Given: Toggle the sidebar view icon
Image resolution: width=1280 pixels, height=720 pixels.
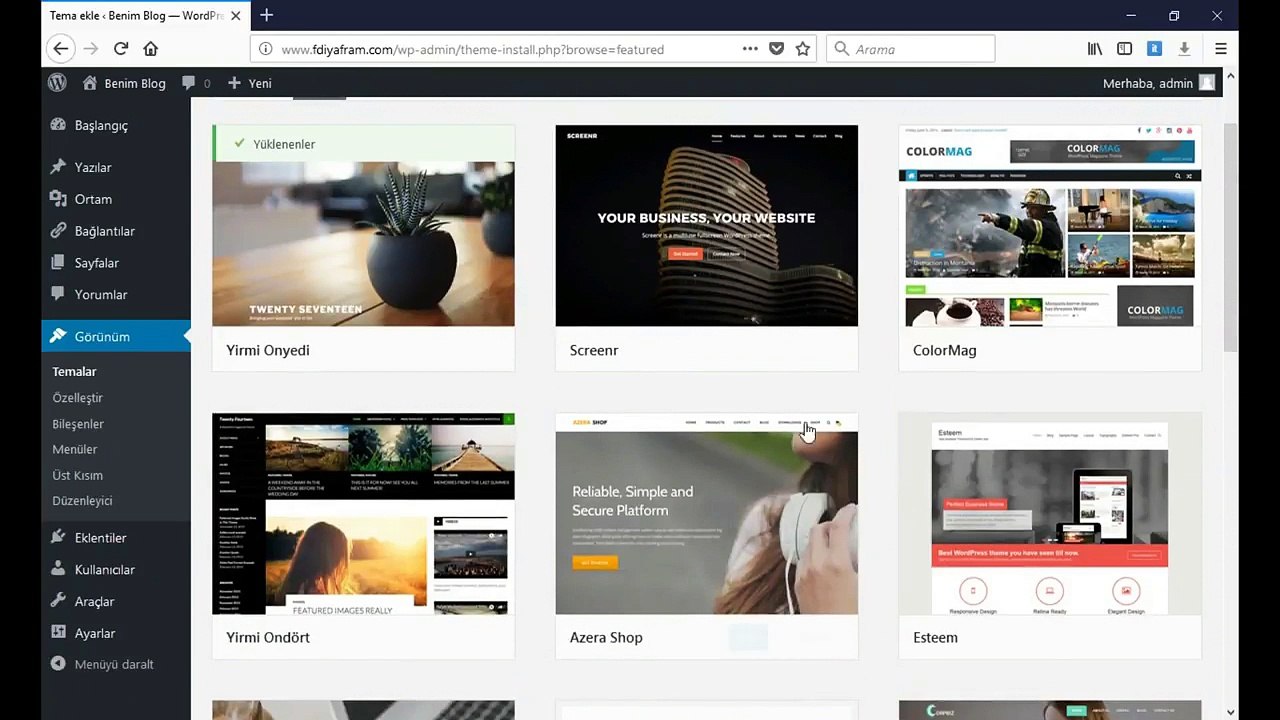Looking at the screenshot, I should [1125, 49].
